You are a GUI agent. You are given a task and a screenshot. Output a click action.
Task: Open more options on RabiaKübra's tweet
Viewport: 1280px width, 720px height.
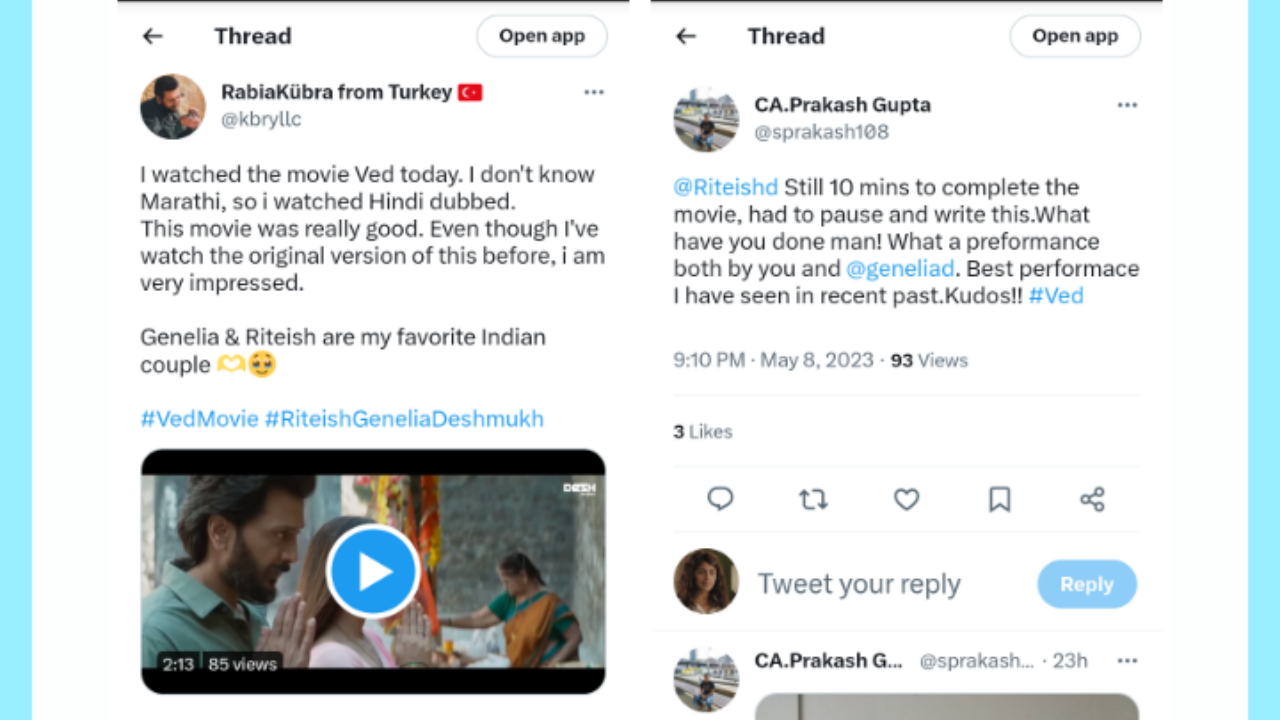594,92
